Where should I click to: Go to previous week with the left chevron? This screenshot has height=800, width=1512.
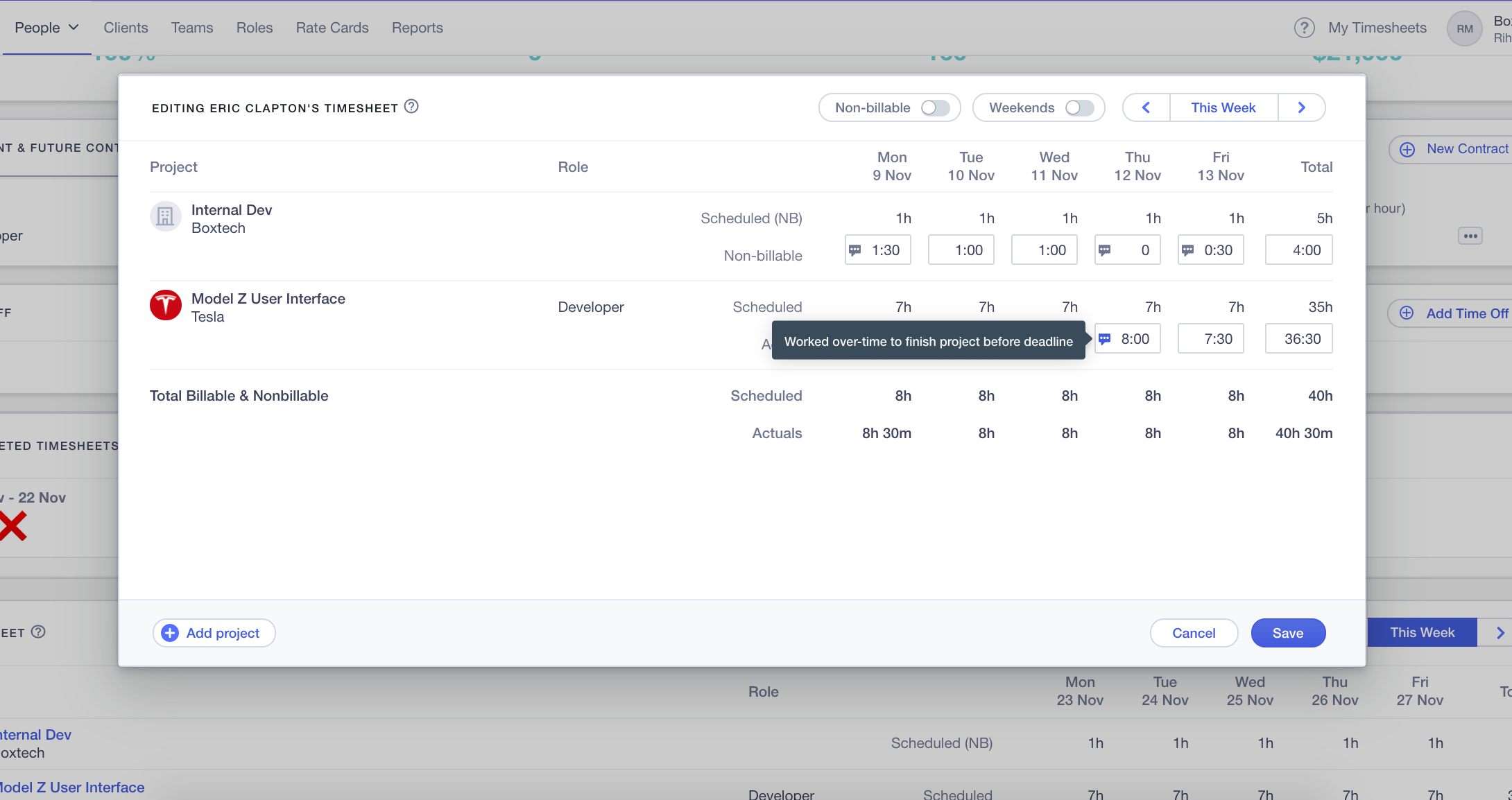click(x=1146, y=107)
